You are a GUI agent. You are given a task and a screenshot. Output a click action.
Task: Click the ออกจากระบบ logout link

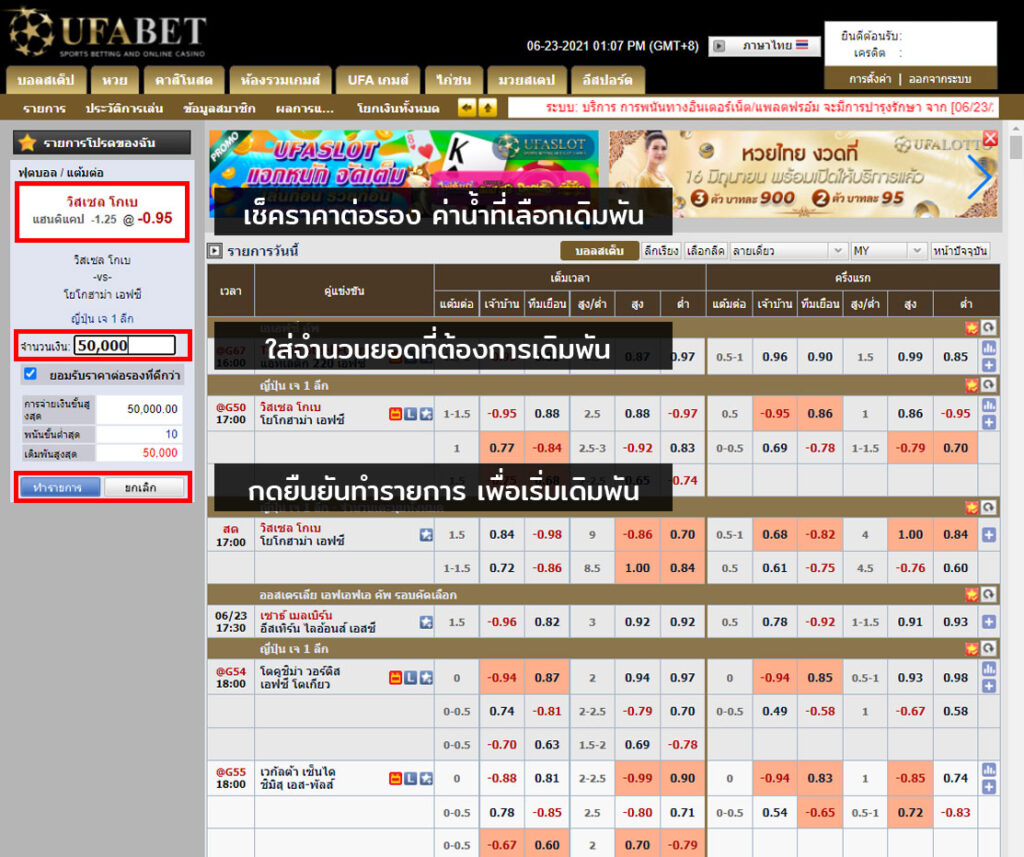[939, 78]
